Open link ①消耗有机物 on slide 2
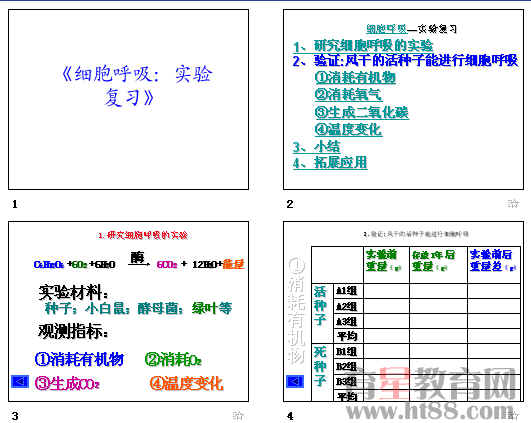Image resolution: width=531 pixels, height=423 pixels. pyautogui.click(x=355, y=77)
